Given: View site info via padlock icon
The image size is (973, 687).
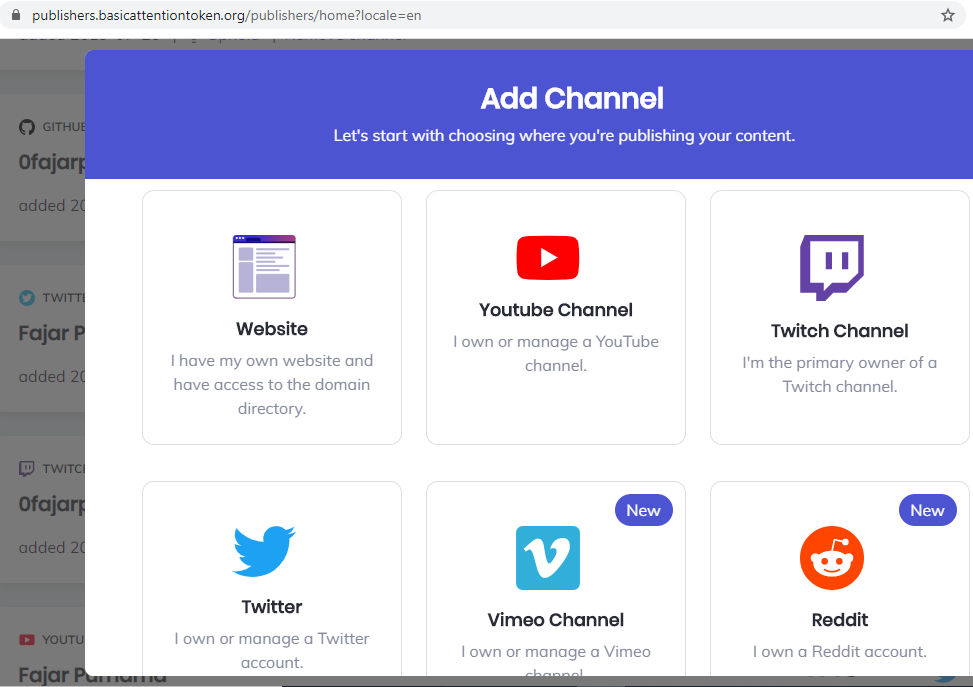Looking at the screenshot, I should click(x=16, y=15).
